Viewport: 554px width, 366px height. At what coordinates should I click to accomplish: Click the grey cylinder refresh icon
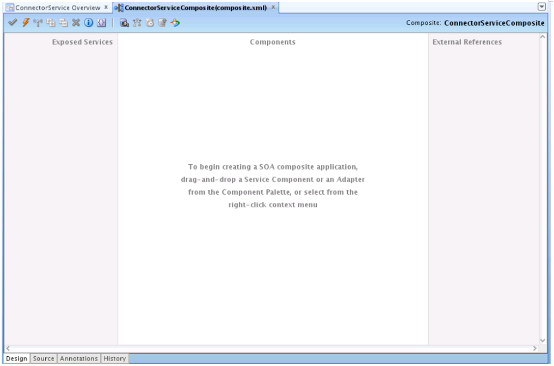[x=150, y=23]
